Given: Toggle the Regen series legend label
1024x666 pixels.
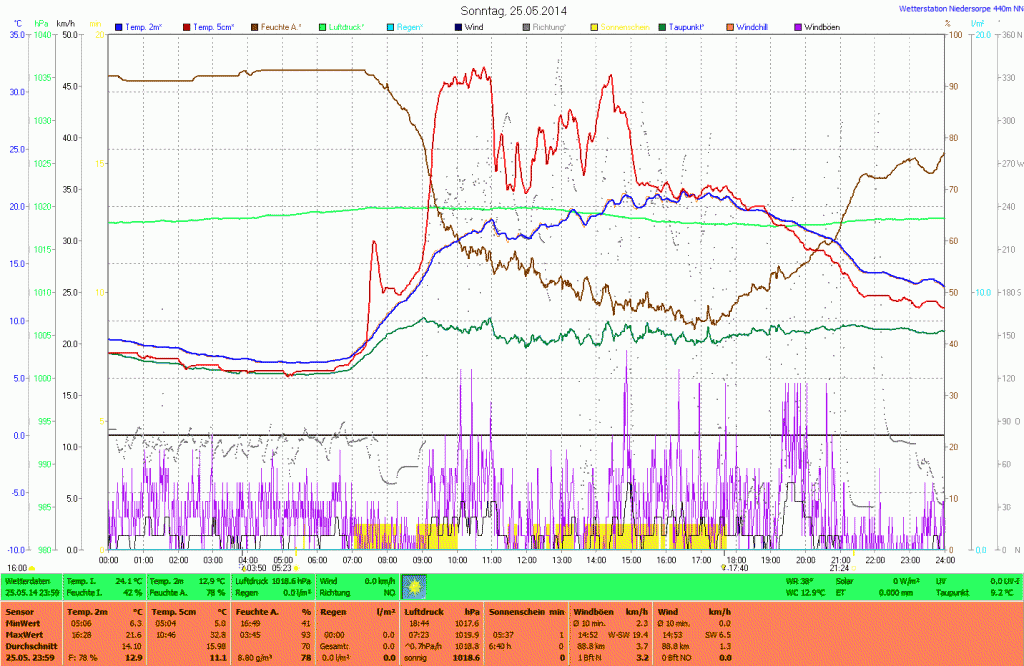Looking at the screenshot, I should (411, 26).
